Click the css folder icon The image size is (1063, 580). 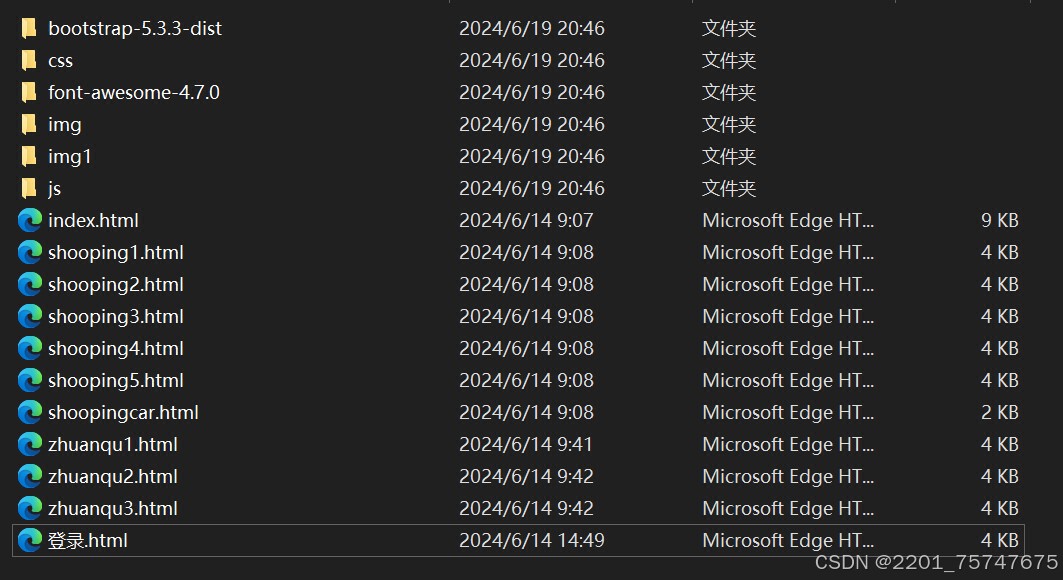coord(29,60)
